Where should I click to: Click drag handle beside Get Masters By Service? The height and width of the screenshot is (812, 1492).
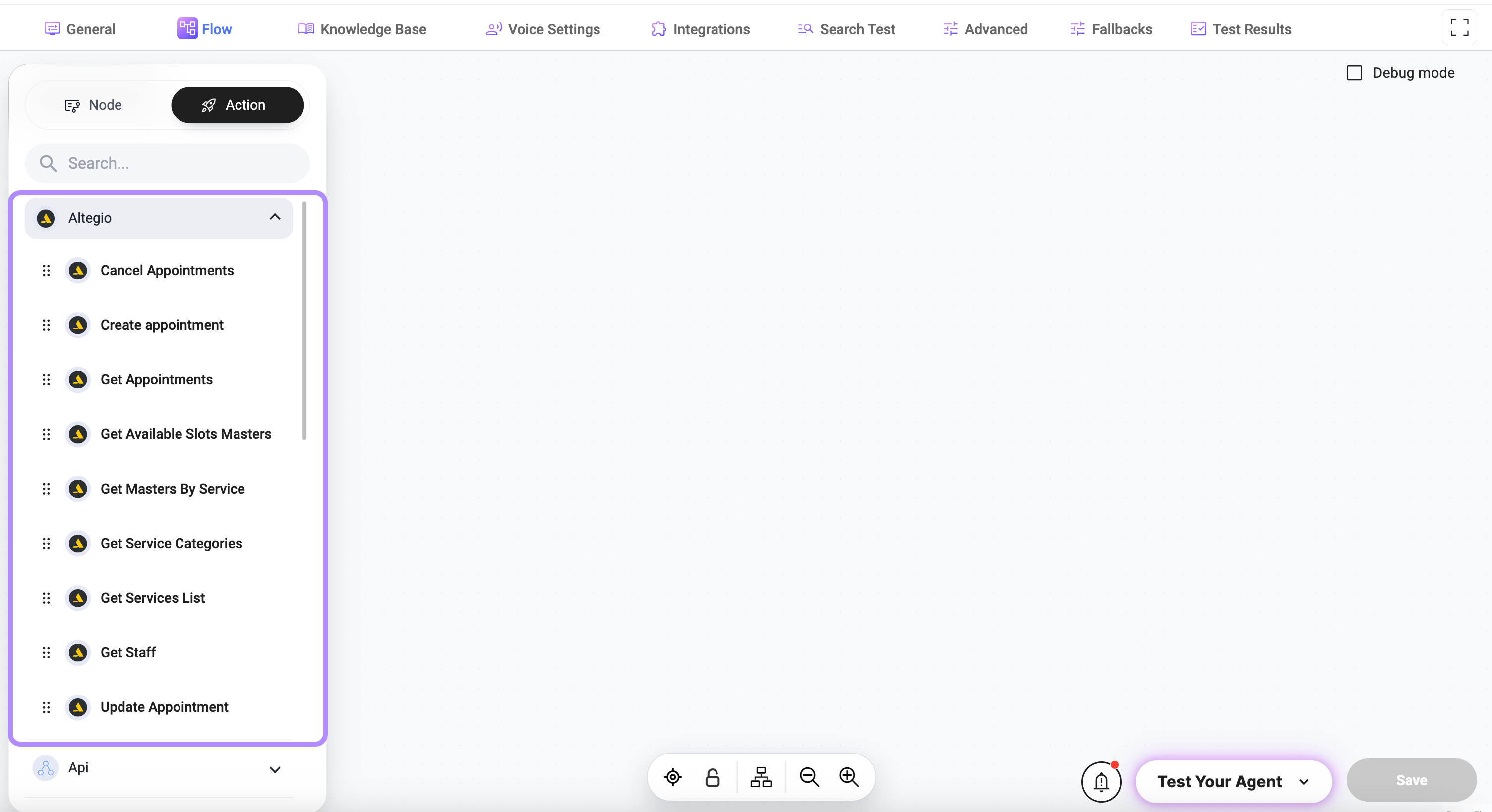[x=46, y=489]
